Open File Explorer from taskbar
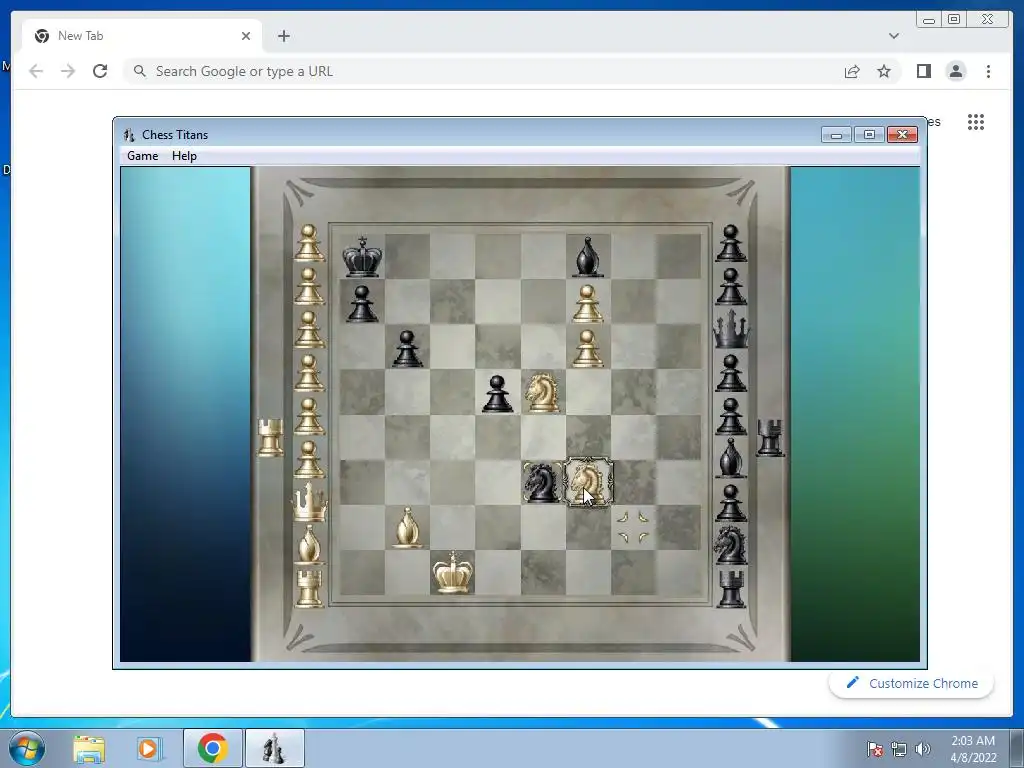Image resolution: width=1024 pixels, height=768 pixels. click(x=89, y=748)
